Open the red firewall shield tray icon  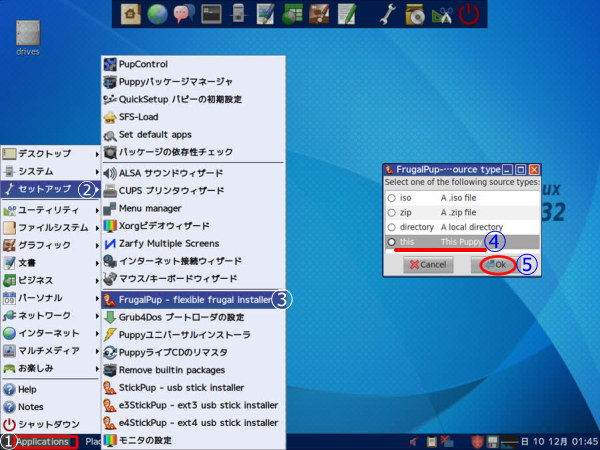click(x=477, y=442)
